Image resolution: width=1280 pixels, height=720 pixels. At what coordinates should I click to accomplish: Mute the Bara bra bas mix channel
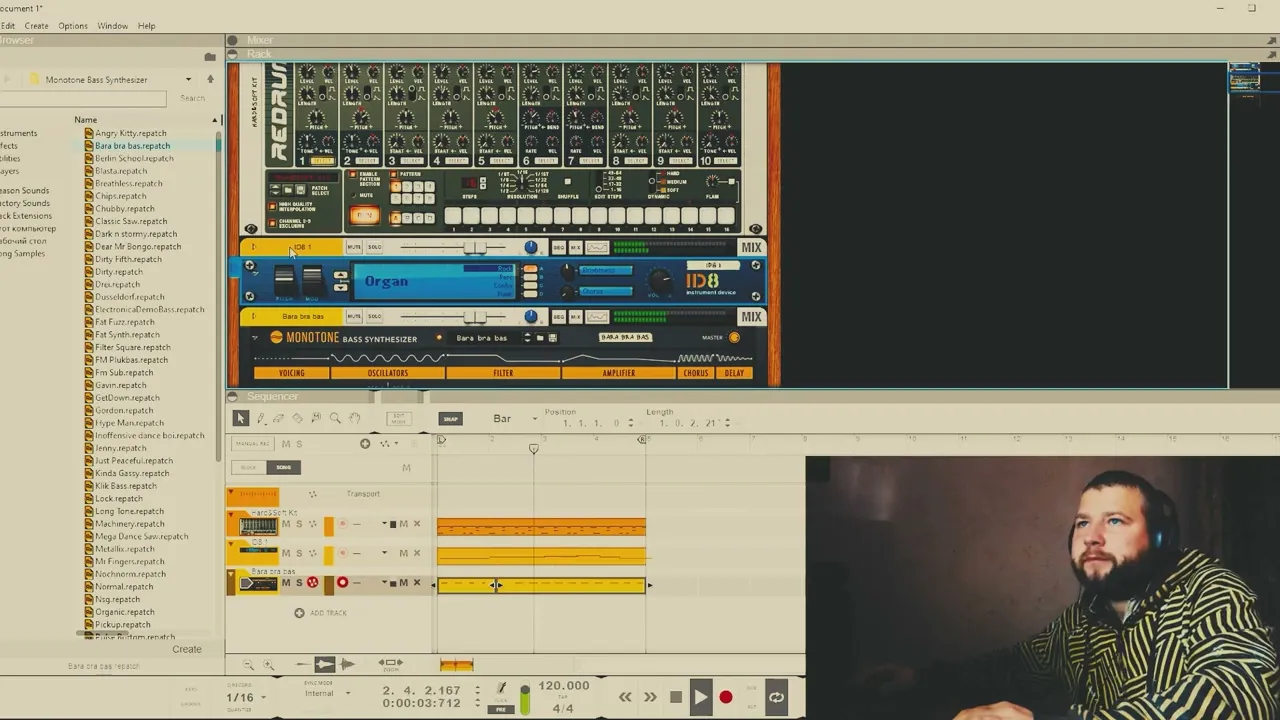pos(354,316)
